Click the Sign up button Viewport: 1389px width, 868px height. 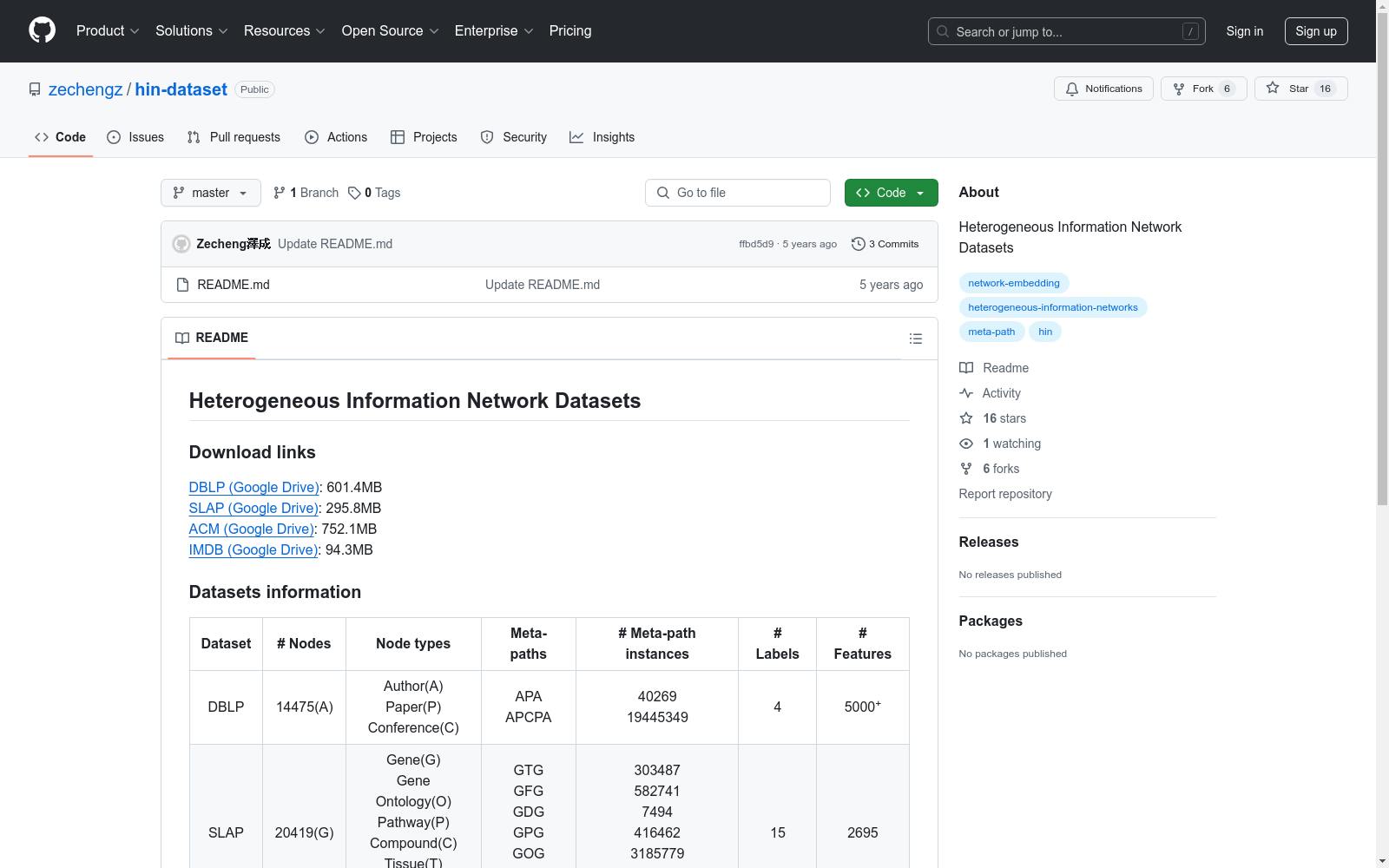[x=1316, y=31]
